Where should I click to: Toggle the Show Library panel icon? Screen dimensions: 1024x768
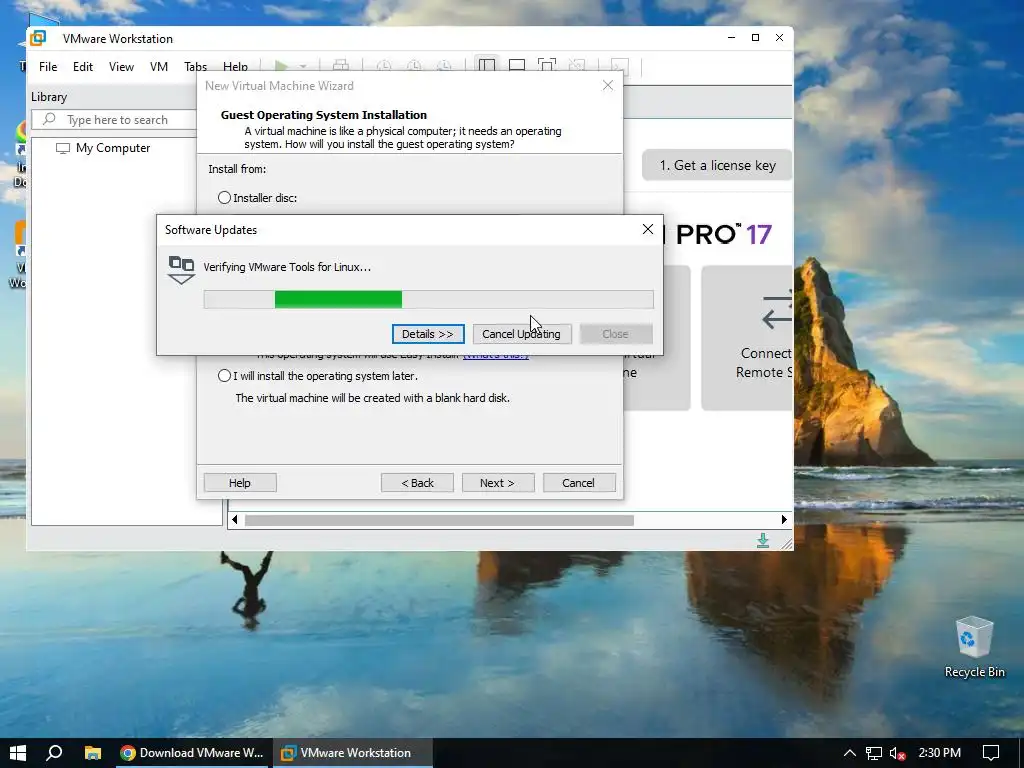tap(487, 65)
